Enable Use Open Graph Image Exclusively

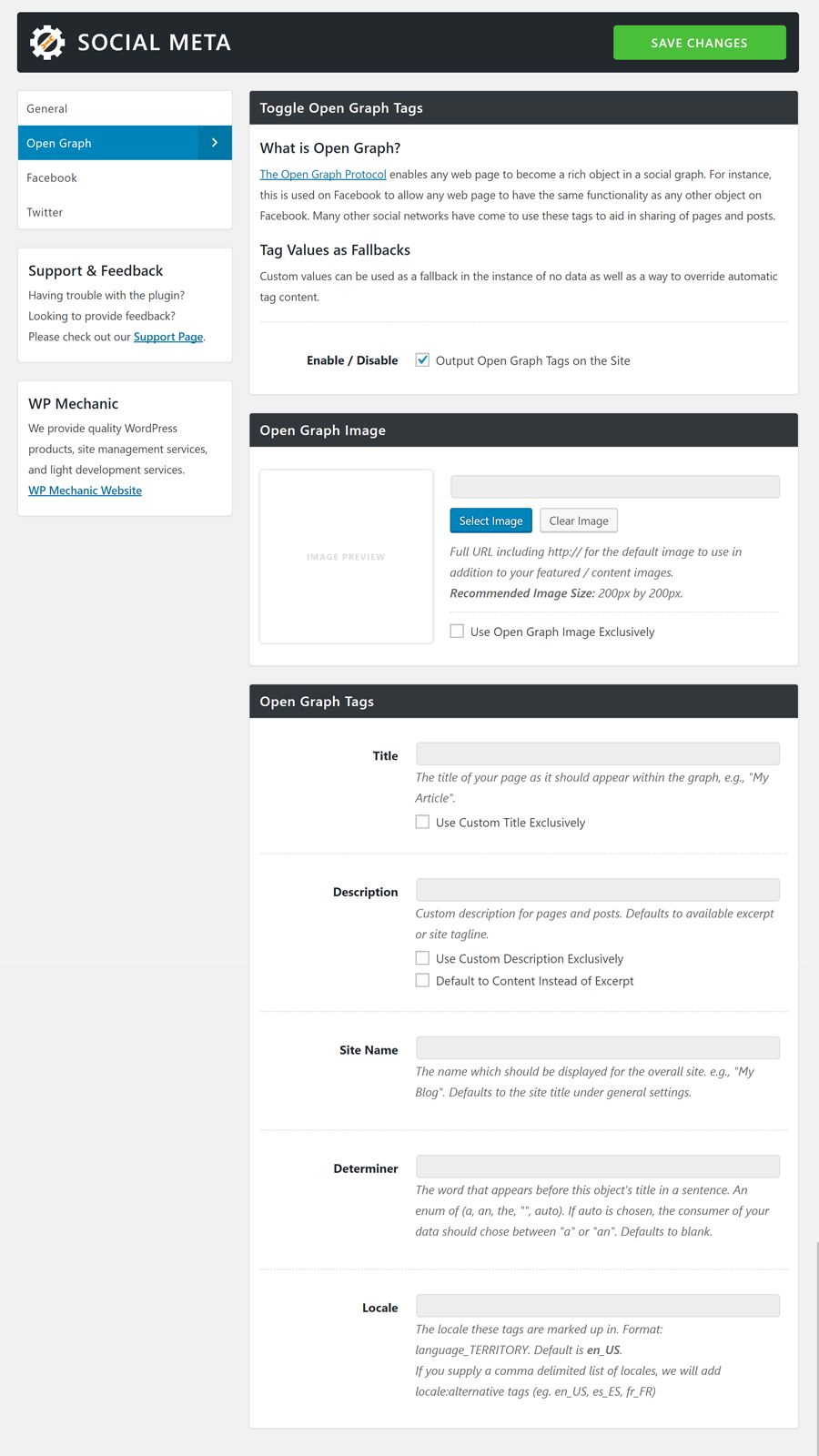pyautogui.click(x=457, y=632)
